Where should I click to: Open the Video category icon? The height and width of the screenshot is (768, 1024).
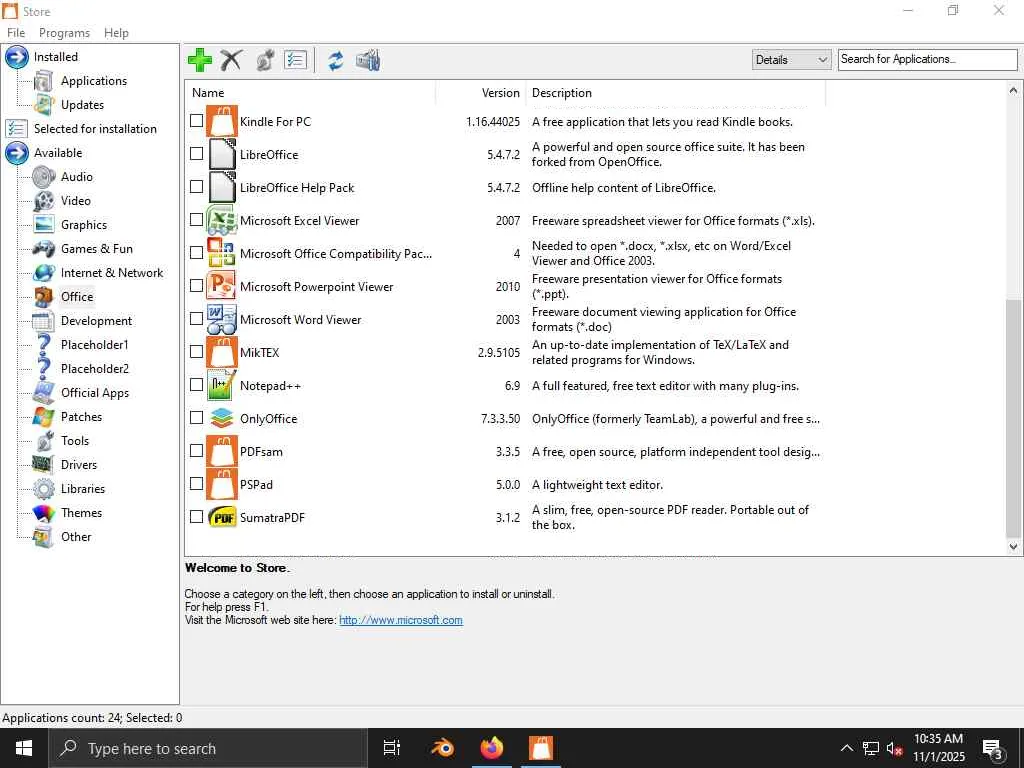pyautogui.click(x=44, y=201)
